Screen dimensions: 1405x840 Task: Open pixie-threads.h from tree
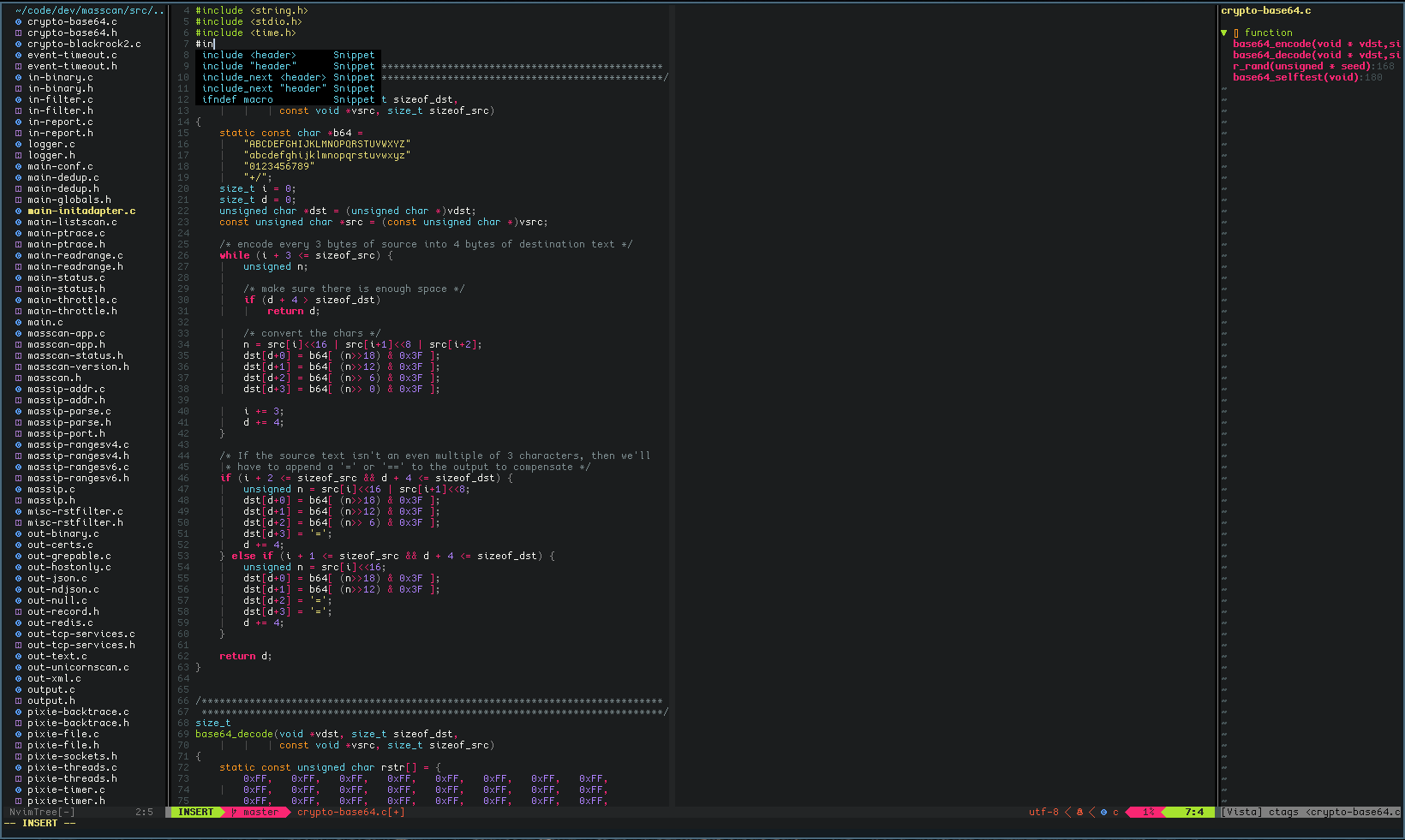click(x=72, y=778)
